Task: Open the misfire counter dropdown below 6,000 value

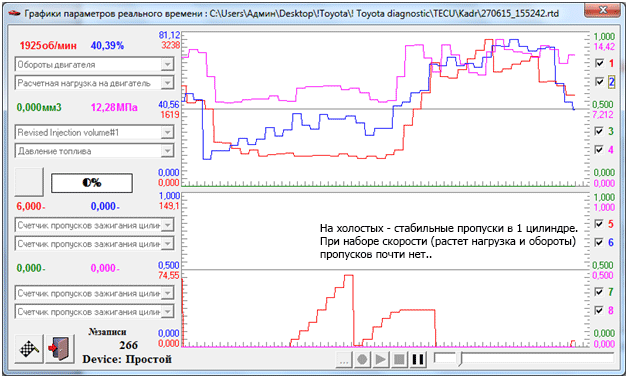Action: [95, 225]
